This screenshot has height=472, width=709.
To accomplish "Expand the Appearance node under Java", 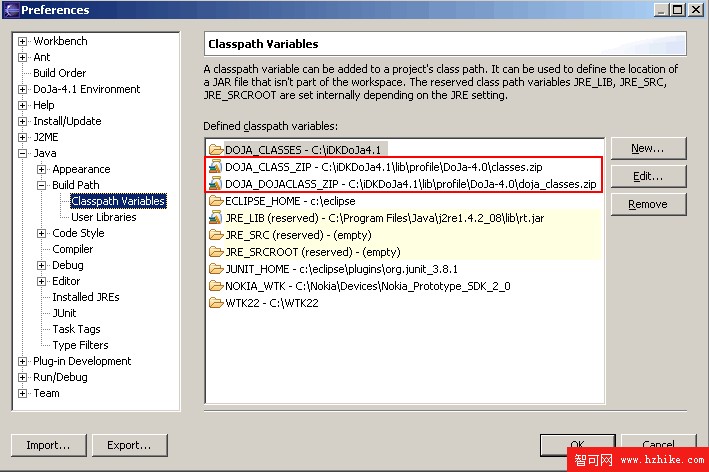I will coord(41,169).
